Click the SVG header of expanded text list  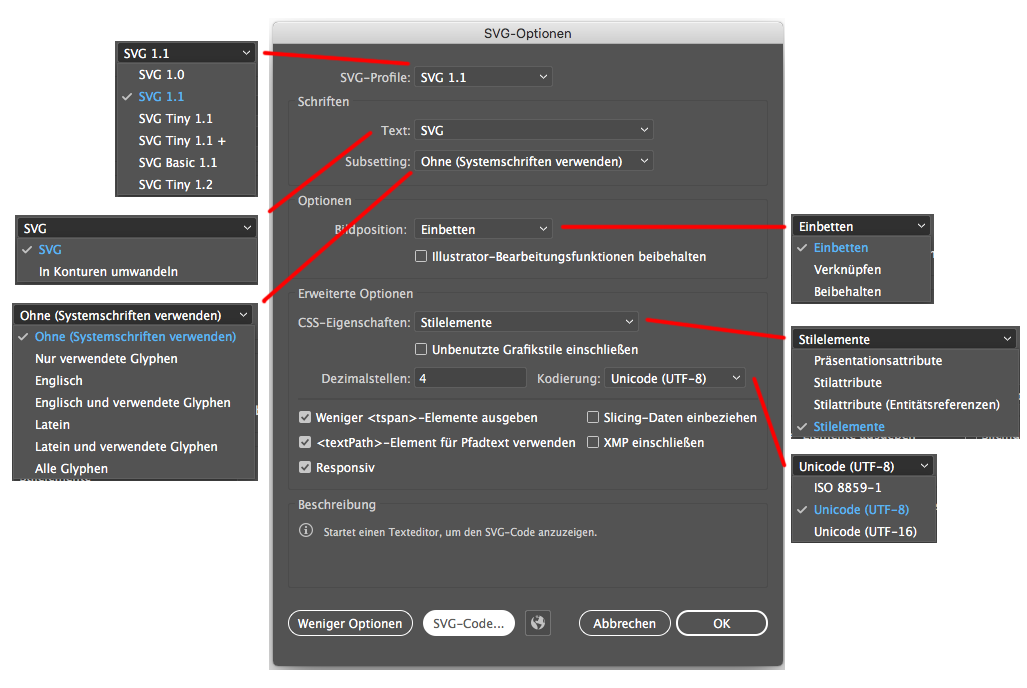136,228
